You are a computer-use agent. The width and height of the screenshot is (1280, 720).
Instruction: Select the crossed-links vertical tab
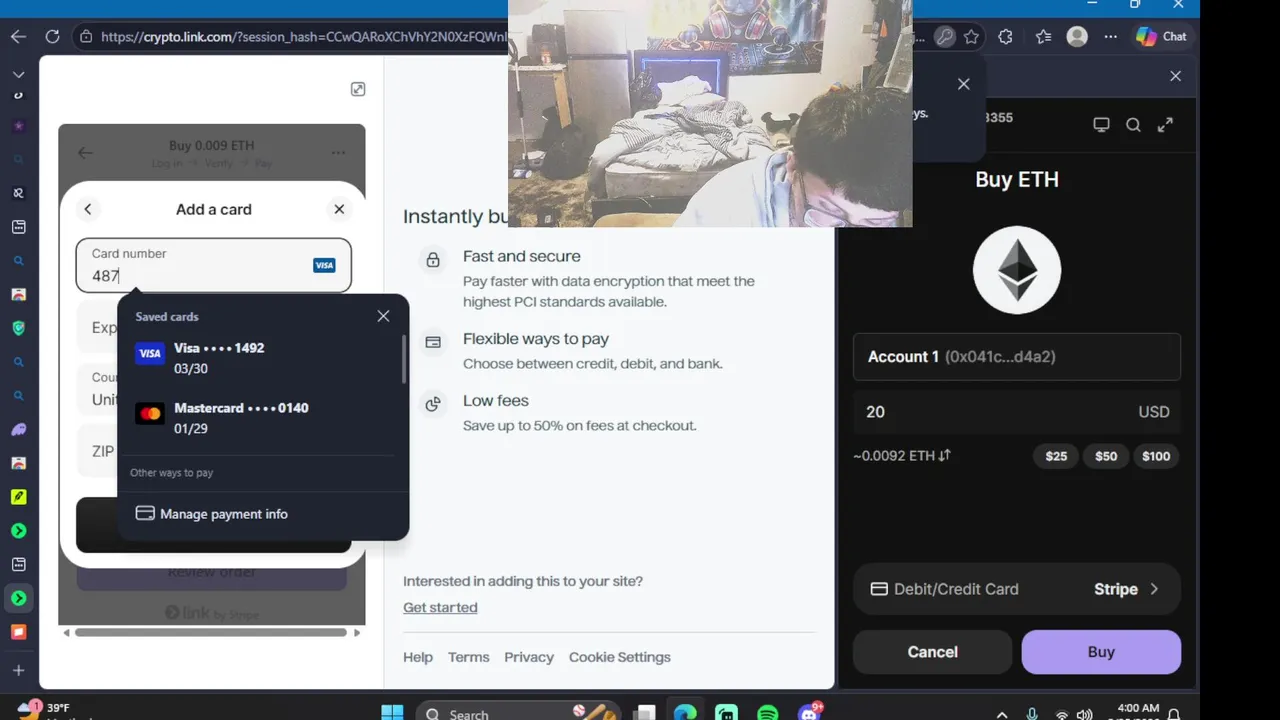click(x=18, y=193)
